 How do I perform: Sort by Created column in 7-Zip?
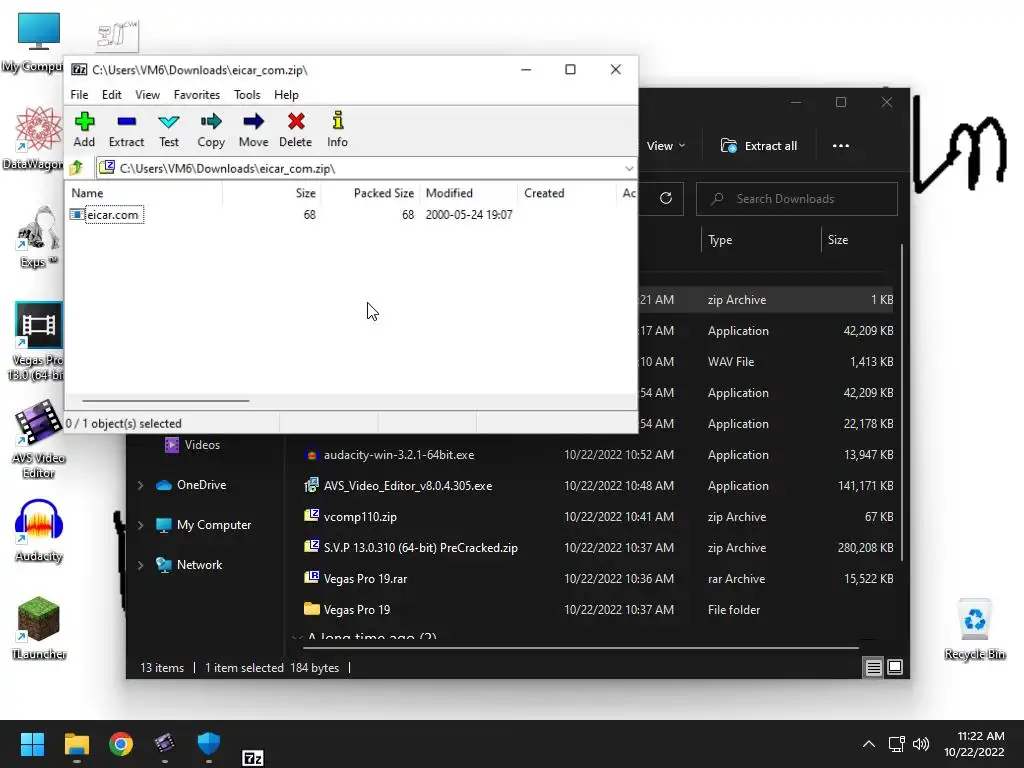click(567, 193)
